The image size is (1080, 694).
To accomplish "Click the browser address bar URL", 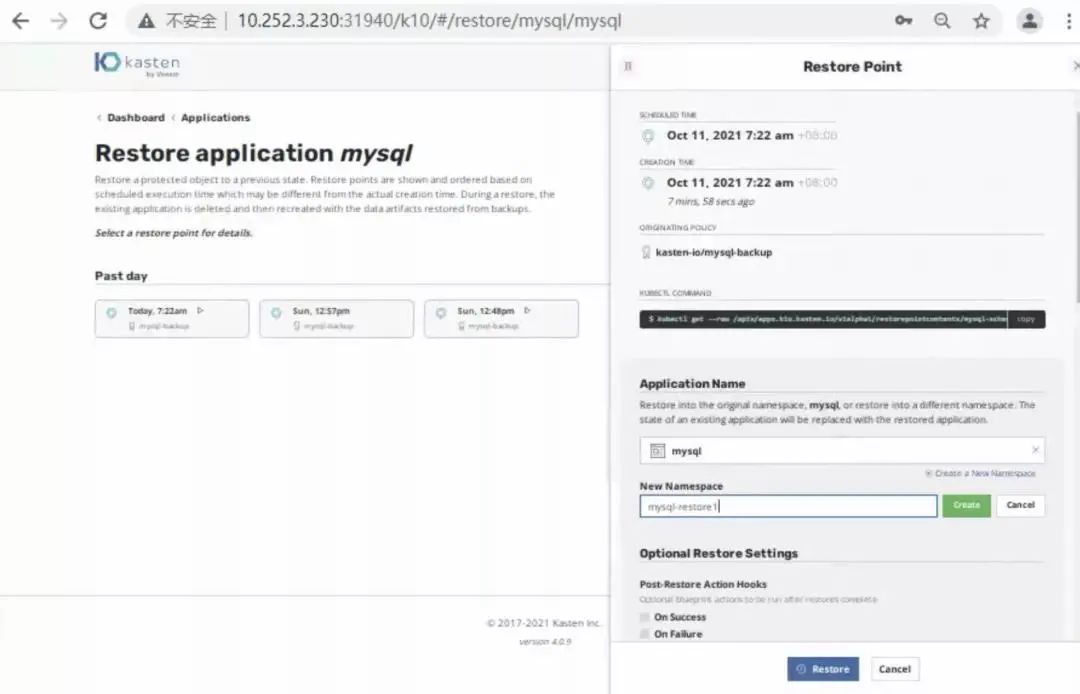I will [x=429, y=21].
